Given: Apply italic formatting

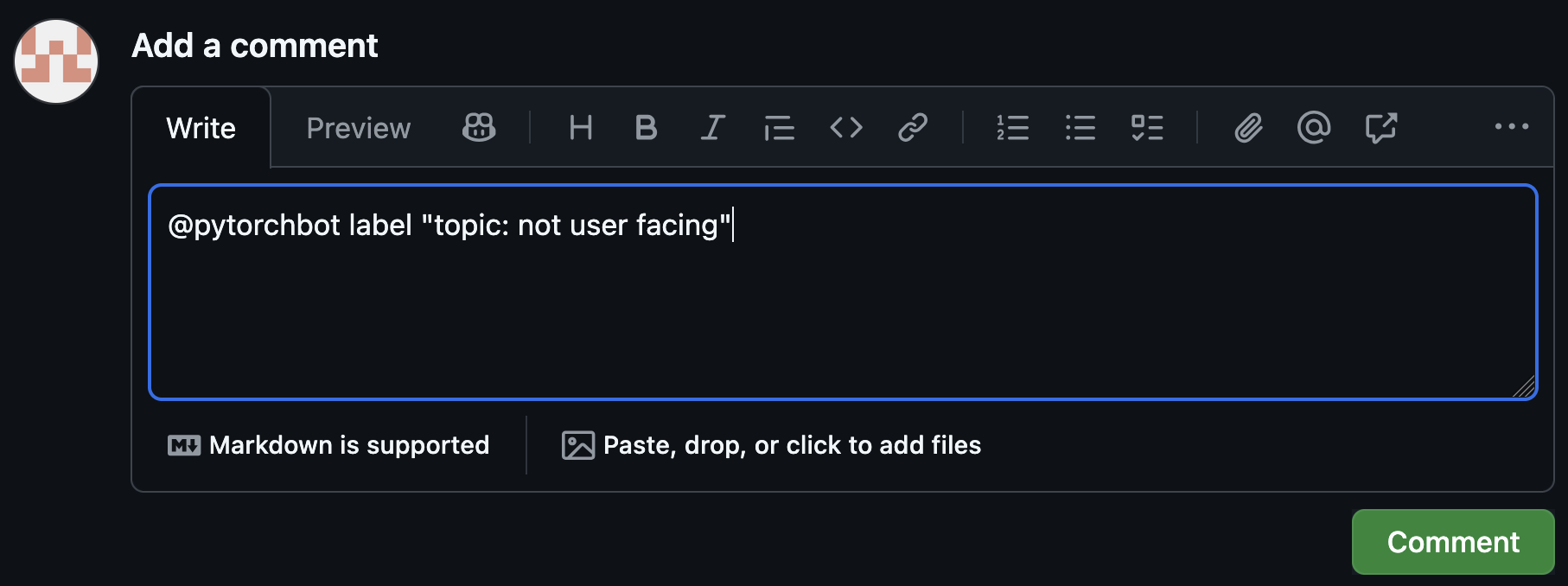Looking at the screenshot, I should tap(712, 128).
